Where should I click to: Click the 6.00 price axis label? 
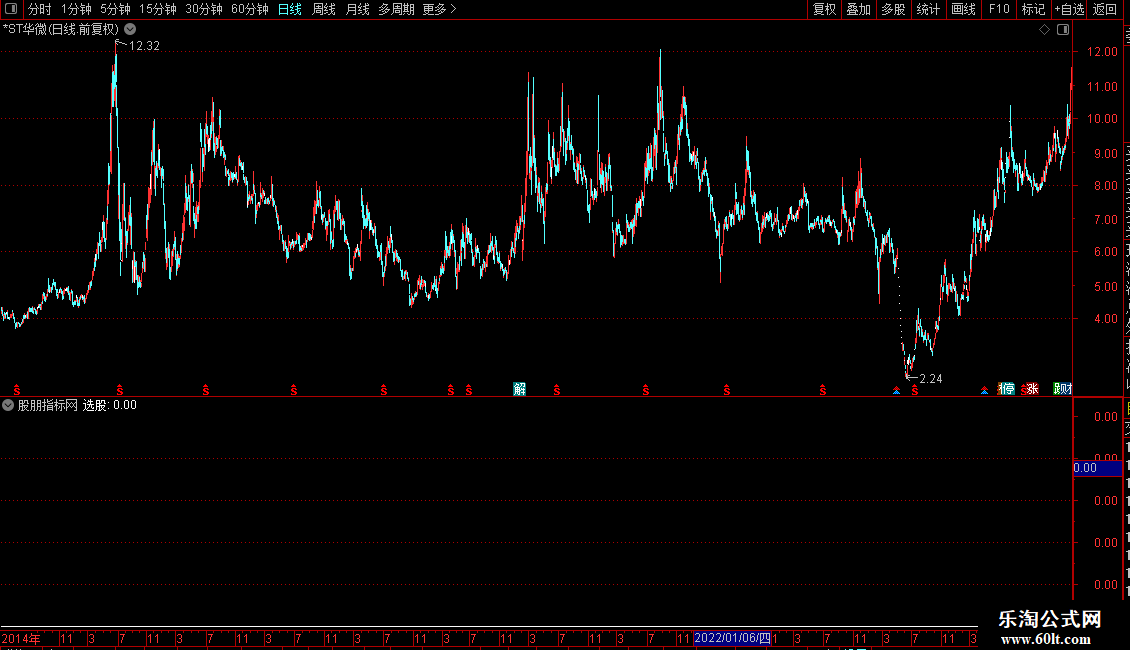point(1105,251)
